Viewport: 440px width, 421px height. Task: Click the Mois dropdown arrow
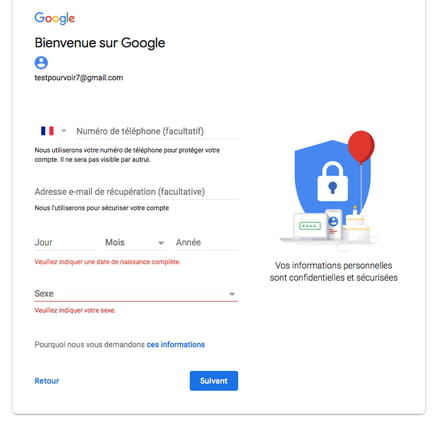tap(161, 243)
